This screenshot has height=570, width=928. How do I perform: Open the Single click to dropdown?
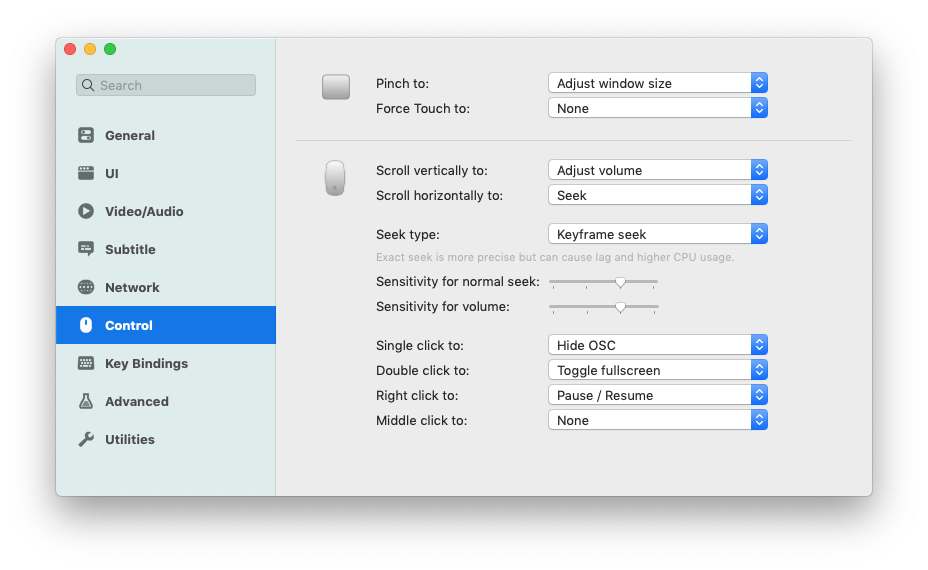(x=658, y=344)
